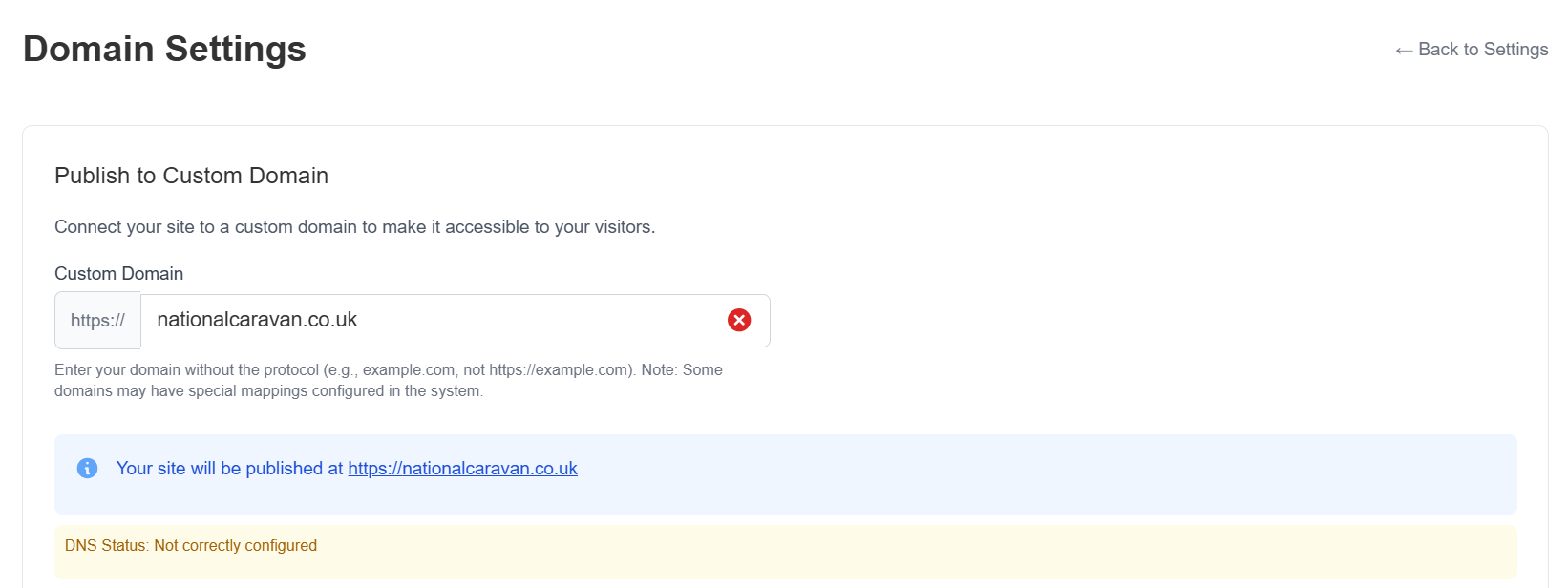Click the Publish to Custom Domain heading

[191, 176]
